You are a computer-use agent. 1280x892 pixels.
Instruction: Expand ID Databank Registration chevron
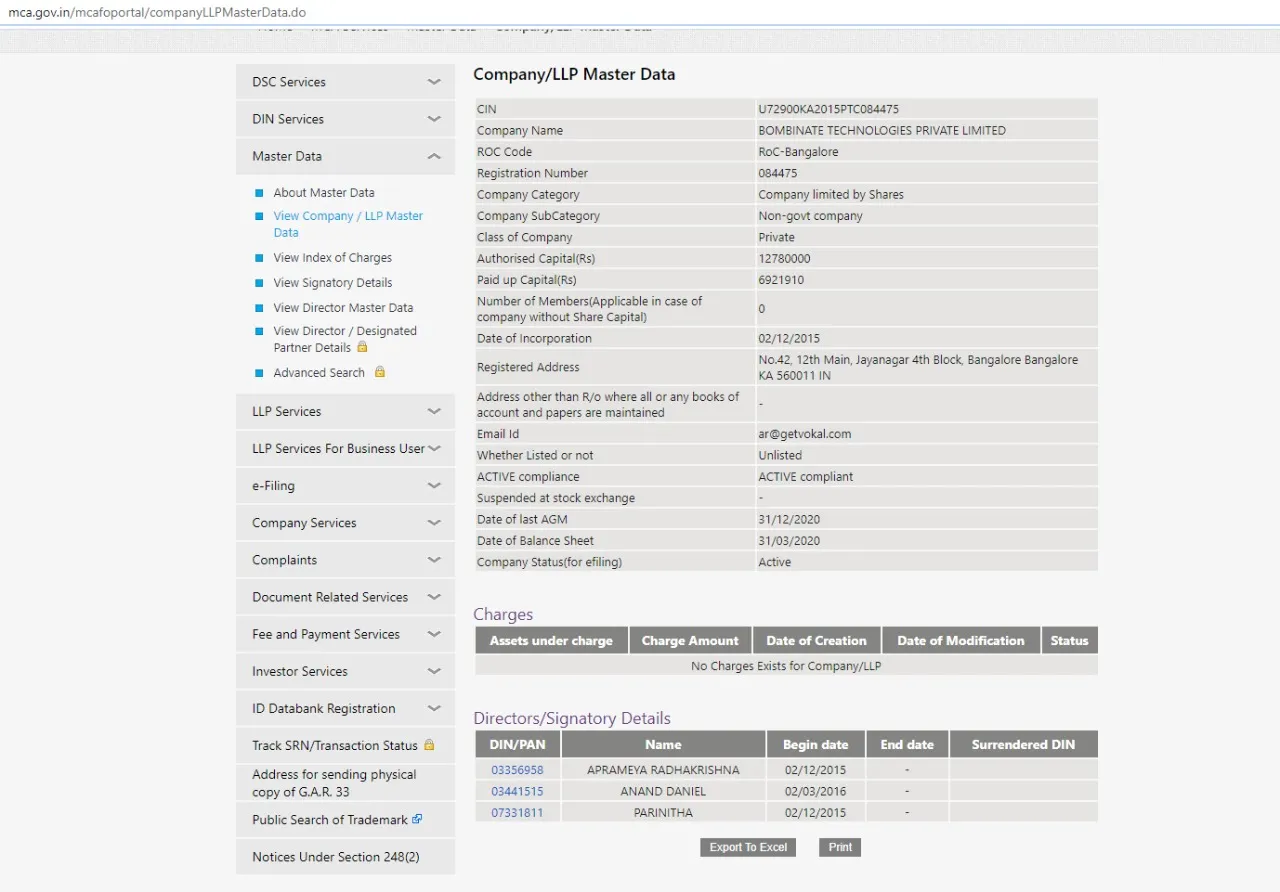tap(433, 708)
